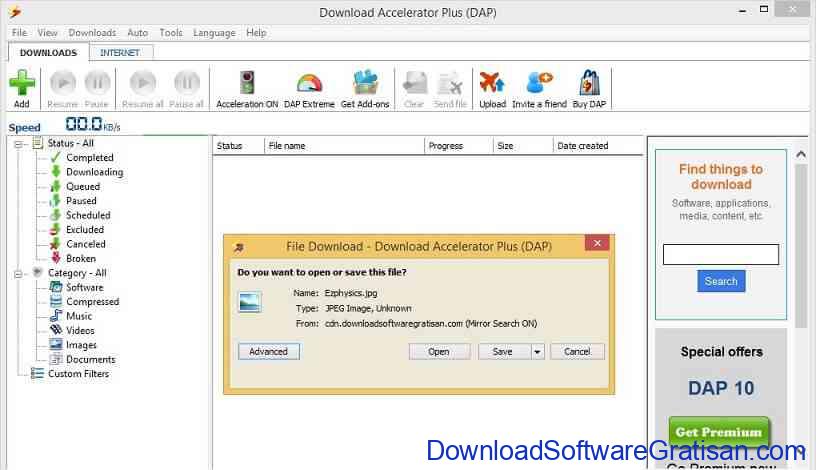
Task: Open the File menu
Action: (19, 33)
